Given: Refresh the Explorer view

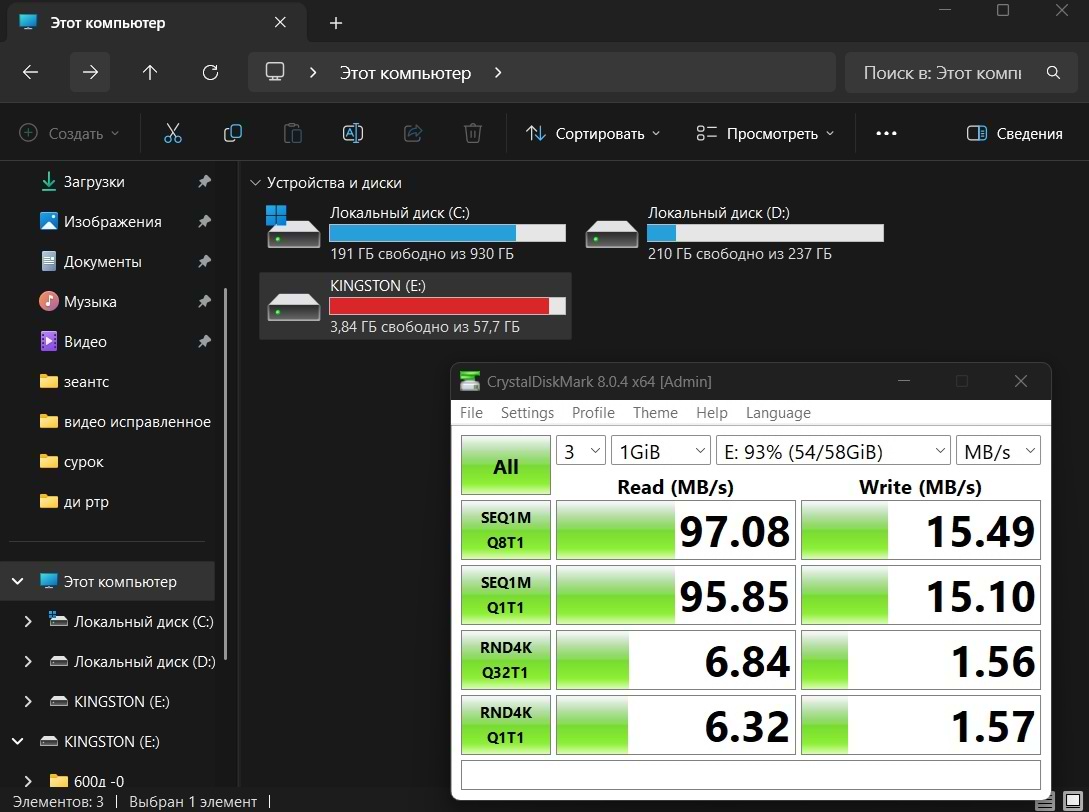Looking at the screenshot, I should click(210, 72).
